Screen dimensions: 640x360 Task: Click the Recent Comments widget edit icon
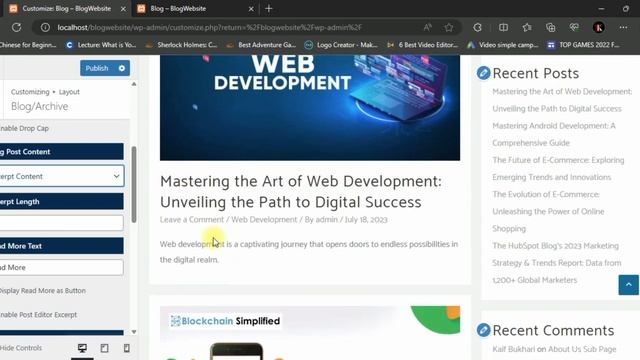point(483,330)
